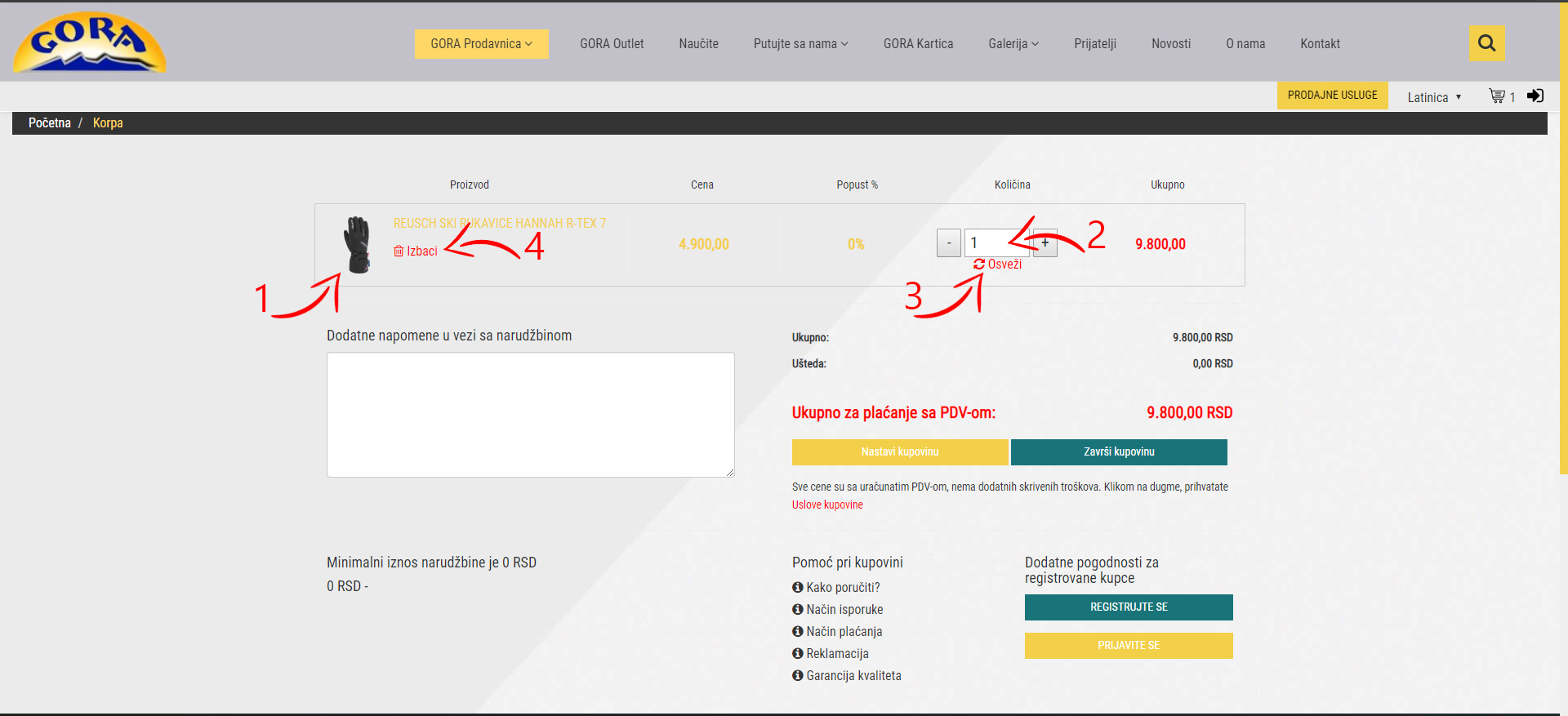Click the page's vertical scrollbar

pos(1563,237)
